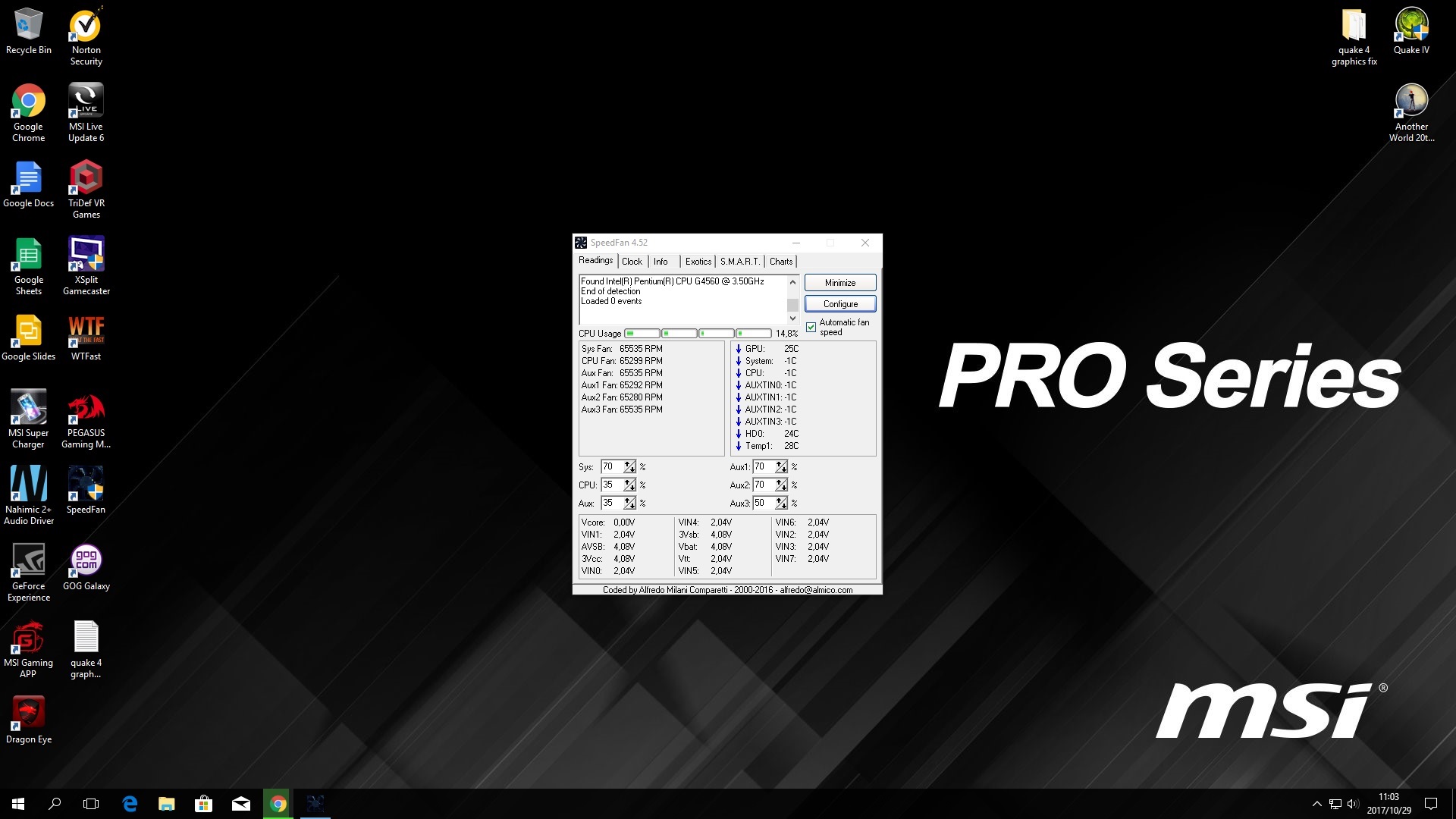Viewport: 1456px width, 819px height.
Task: Launch Quake IV desktop shortcut
Action: tap(1411, 31)
